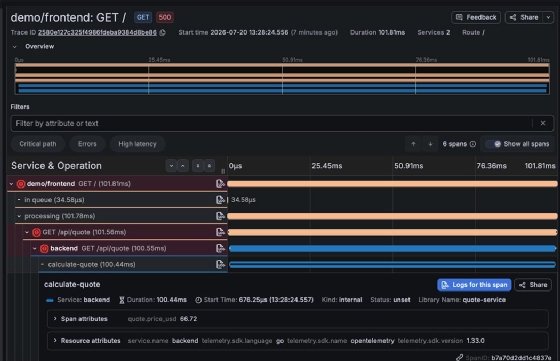Viewport: 560px width, 361px height.
Task: Expand all spans icon
Action: click(x=198, y=166)
